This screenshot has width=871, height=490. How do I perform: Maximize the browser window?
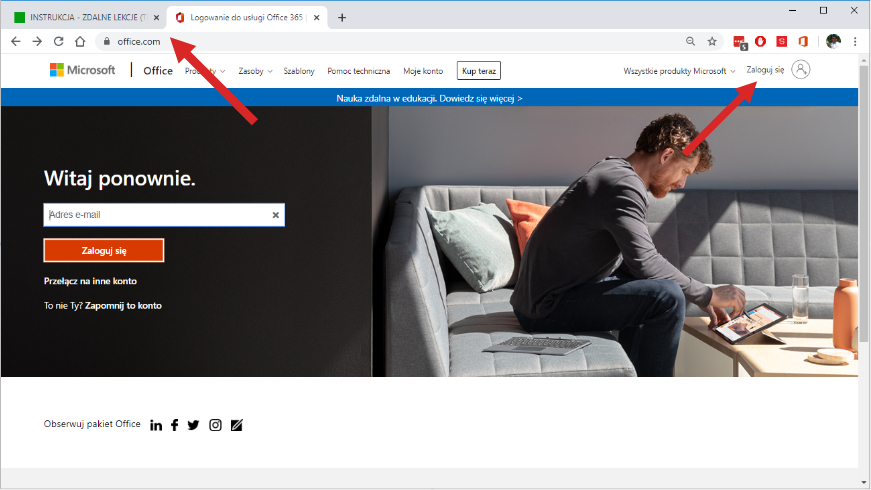[x=823, y=11]
